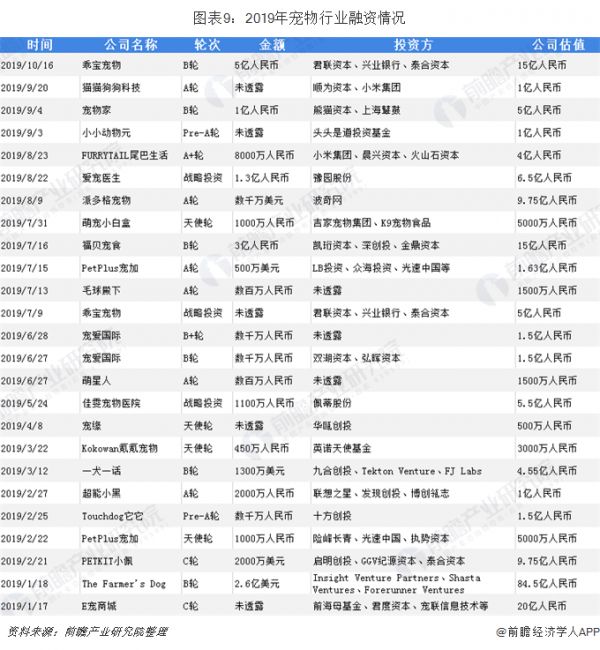Click the amount 1300万美元
Viewport: 600px width, 650px height.
point(260,471)
